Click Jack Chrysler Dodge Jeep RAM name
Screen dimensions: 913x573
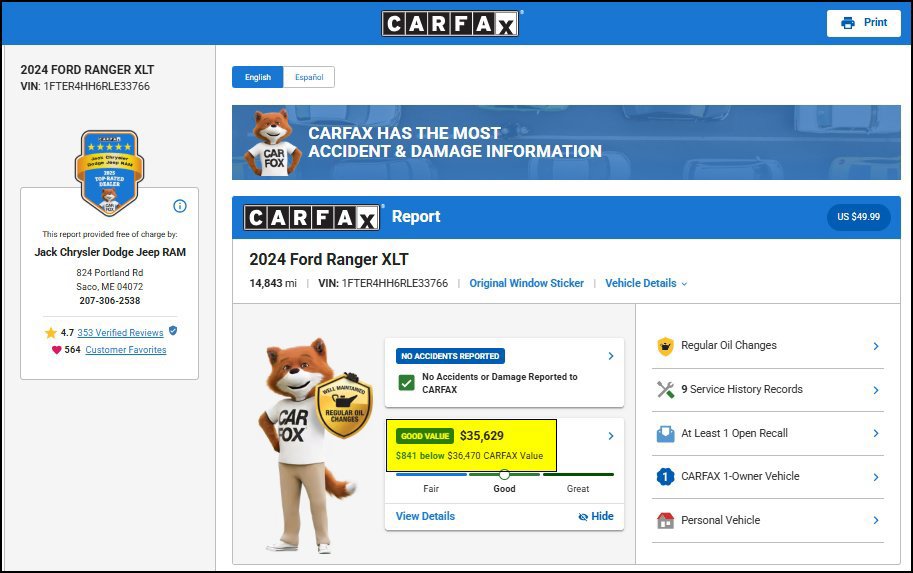[x=110, y=252]
